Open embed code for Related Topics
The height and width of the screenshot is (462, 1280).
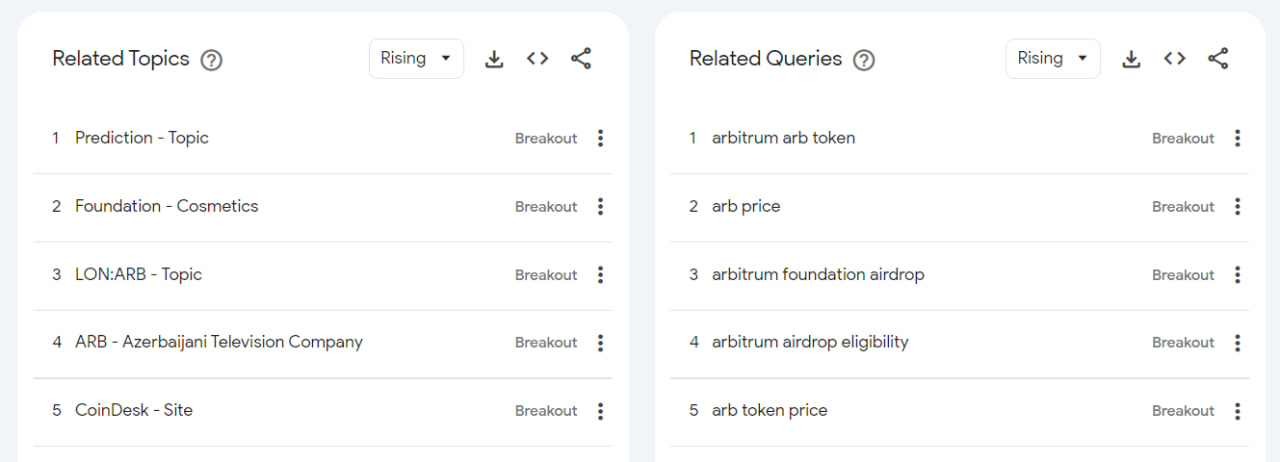point(538,59)
